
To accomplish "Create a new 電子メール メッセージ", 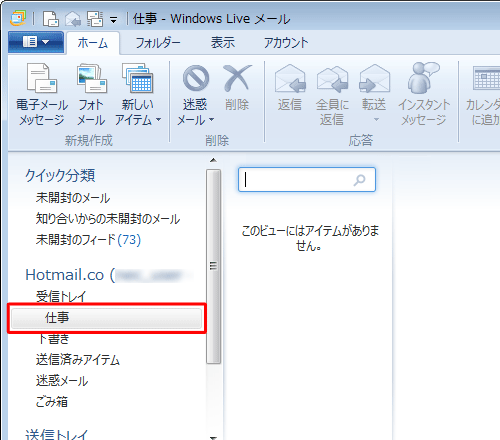I will tap(42, 95).
